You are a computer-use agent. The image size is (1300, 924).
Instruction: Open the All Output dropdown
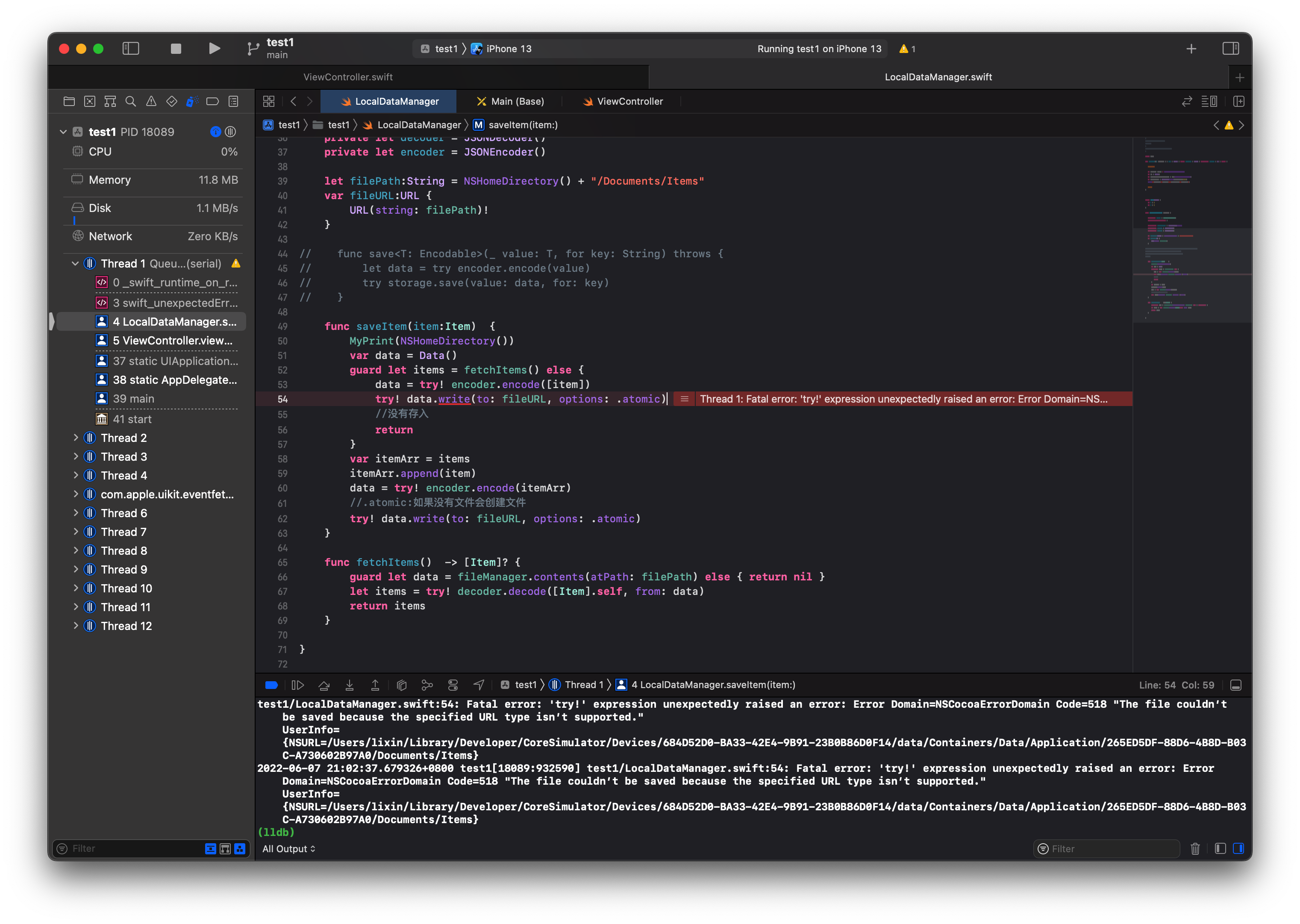point(288,849)
